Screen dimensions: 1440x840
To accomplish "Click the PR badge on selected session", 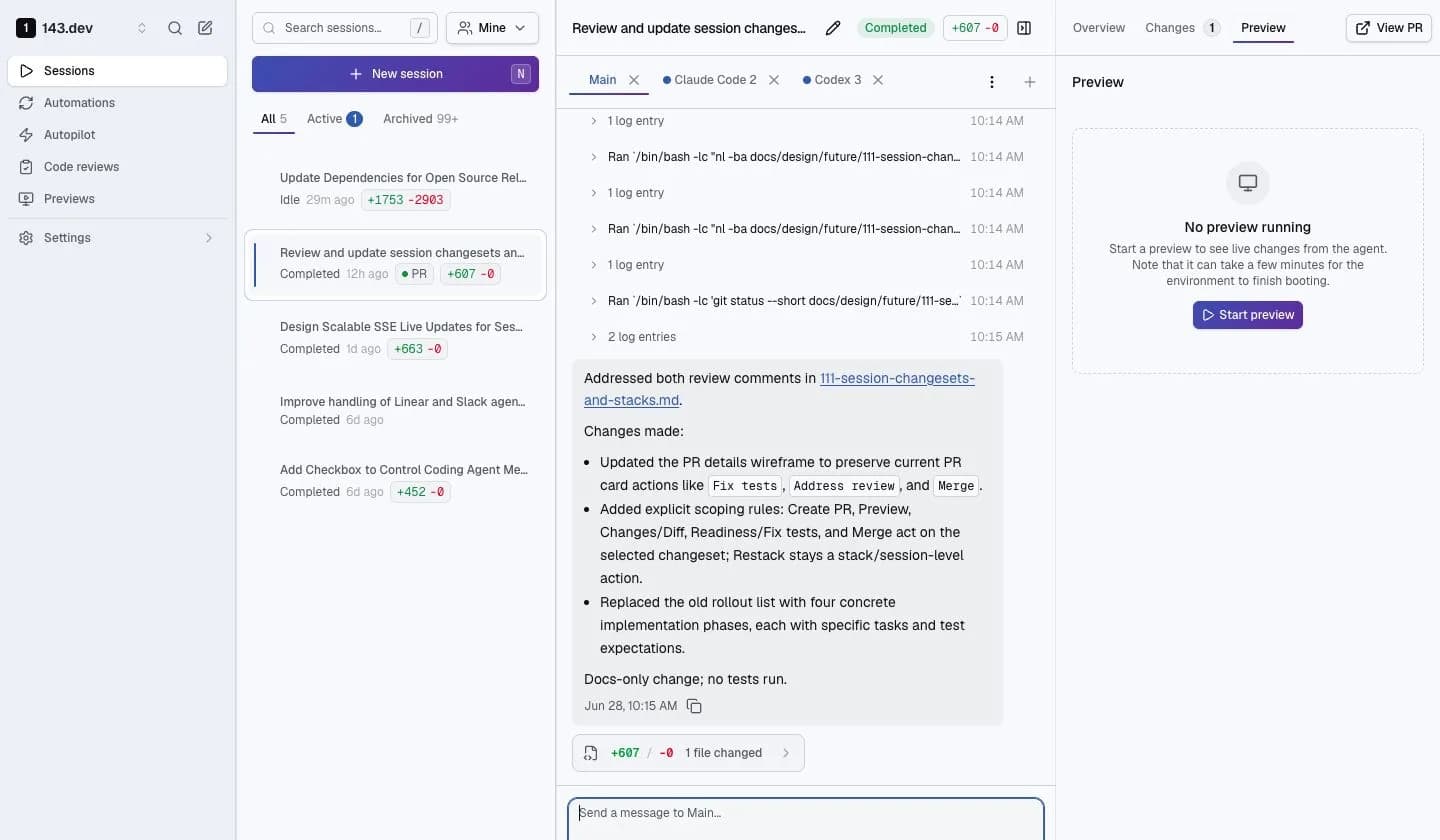I will click(414, 274).
